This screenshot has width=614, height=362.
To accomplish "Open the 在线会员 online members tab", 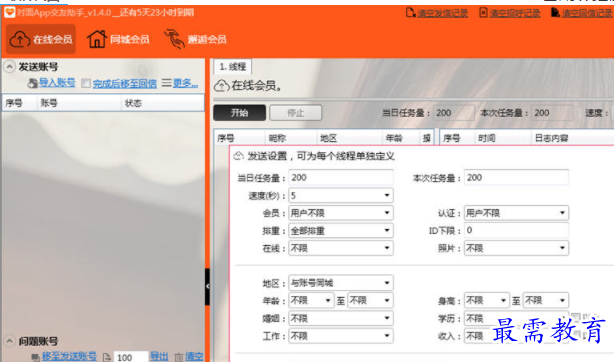I will tap(41, 39).
